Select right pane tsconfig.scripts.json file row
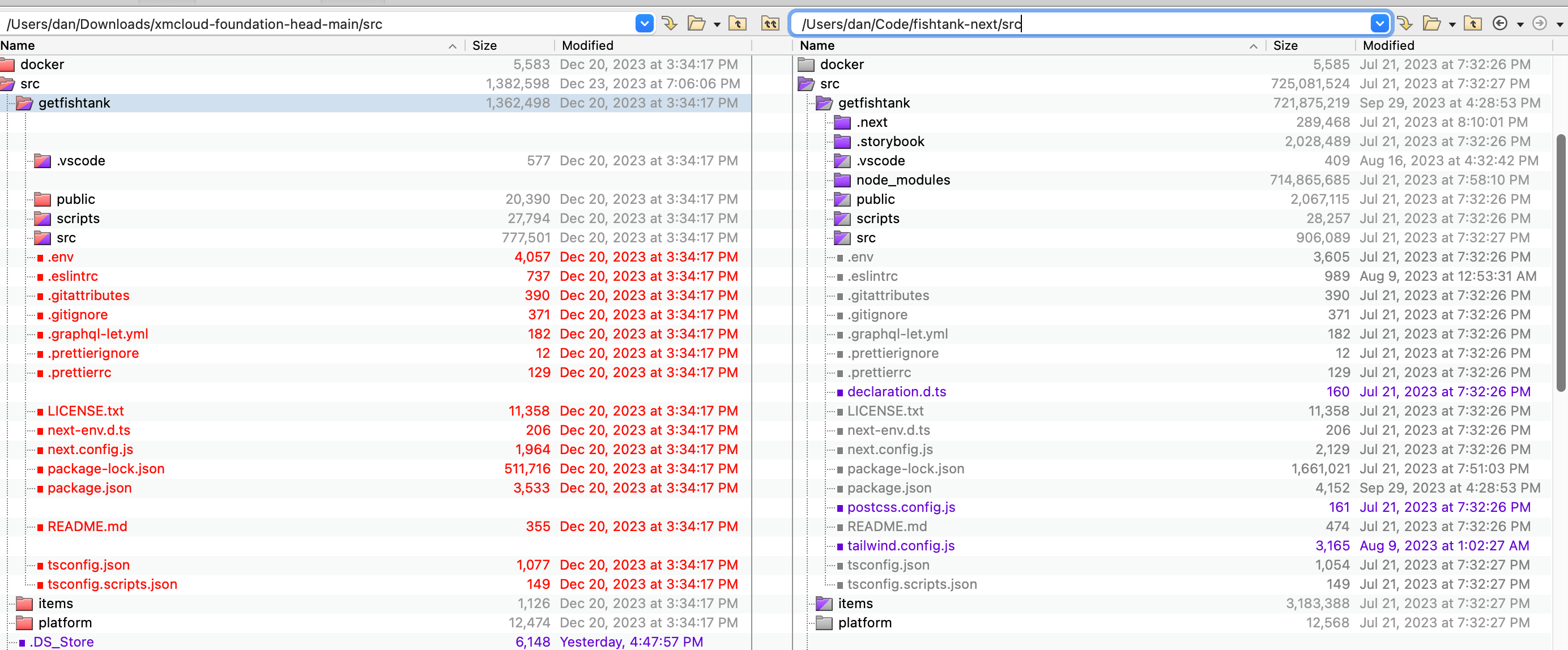Viewport: 1568px width, 650px height. 1174,584
